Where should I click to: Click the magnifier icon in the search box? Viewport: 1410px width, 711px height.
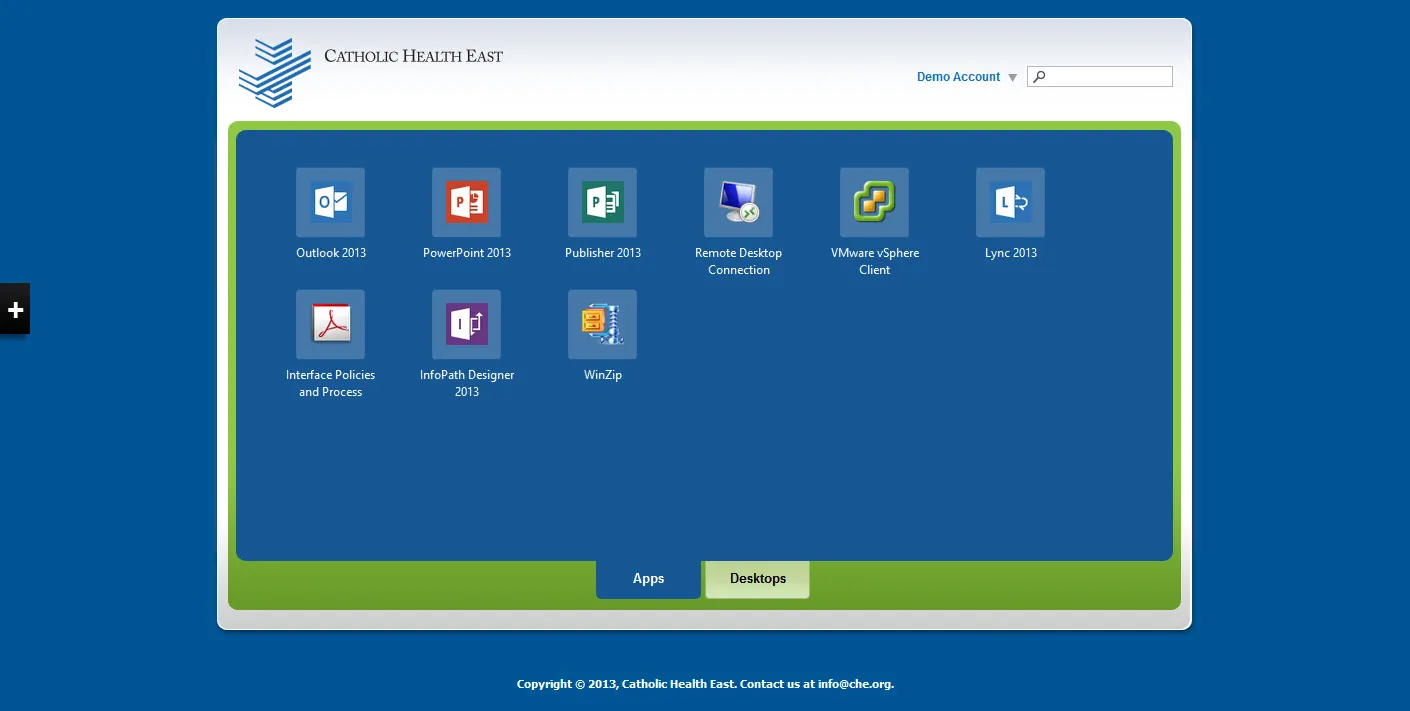(1039, 76)
